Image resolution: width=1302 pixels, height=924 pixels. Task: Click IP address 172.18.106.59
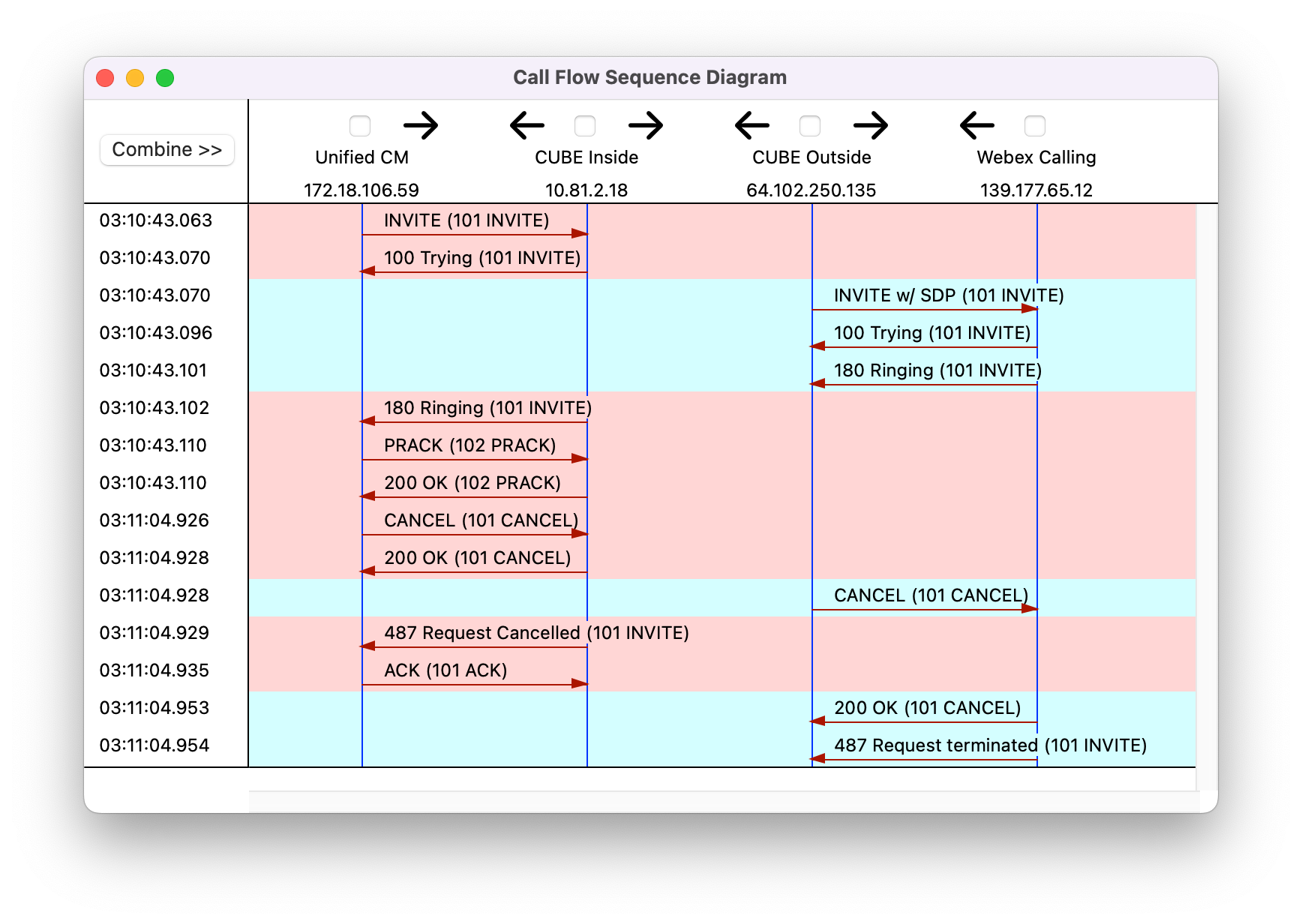click(361, 190)
